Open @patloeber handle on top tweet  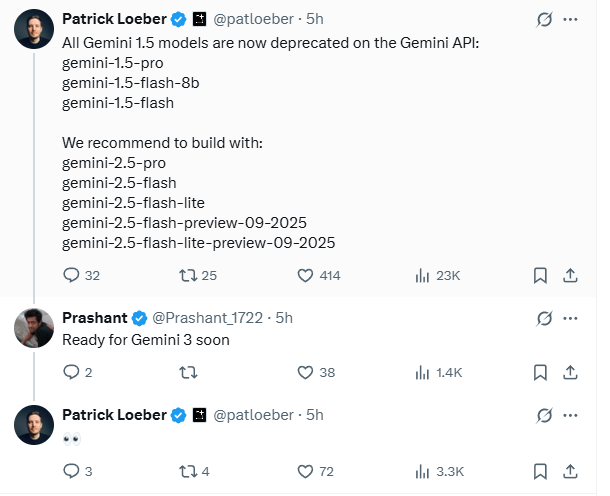tap(253, 19)
